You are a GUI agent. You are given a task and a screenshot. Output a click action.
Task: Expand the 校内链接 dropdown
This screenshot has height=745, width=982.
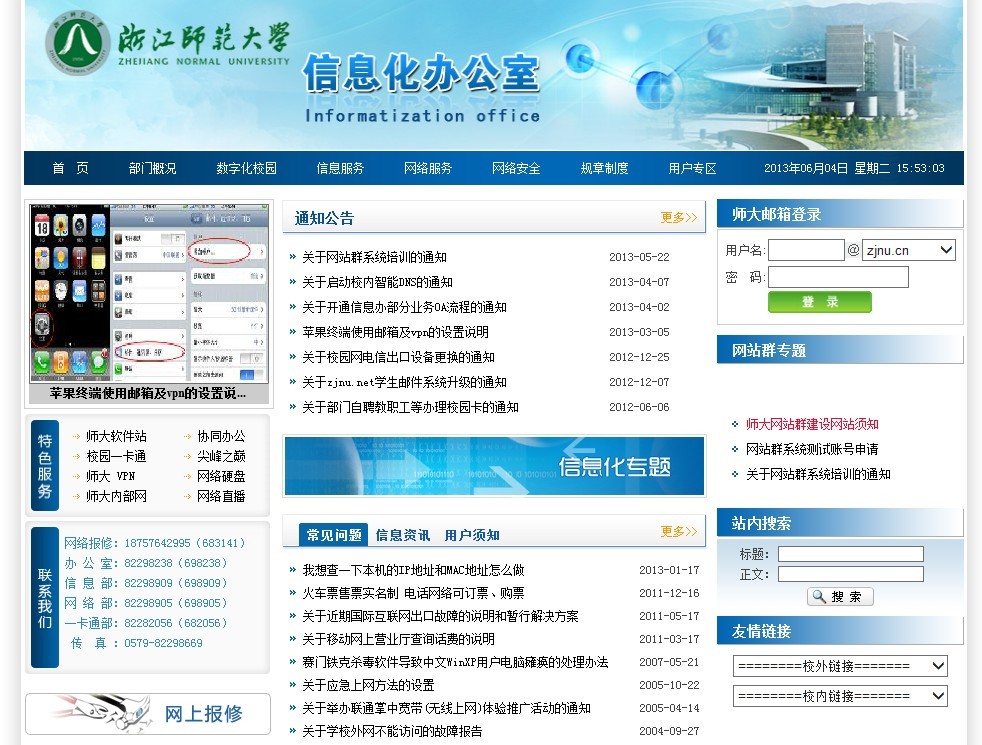point(839,696)
